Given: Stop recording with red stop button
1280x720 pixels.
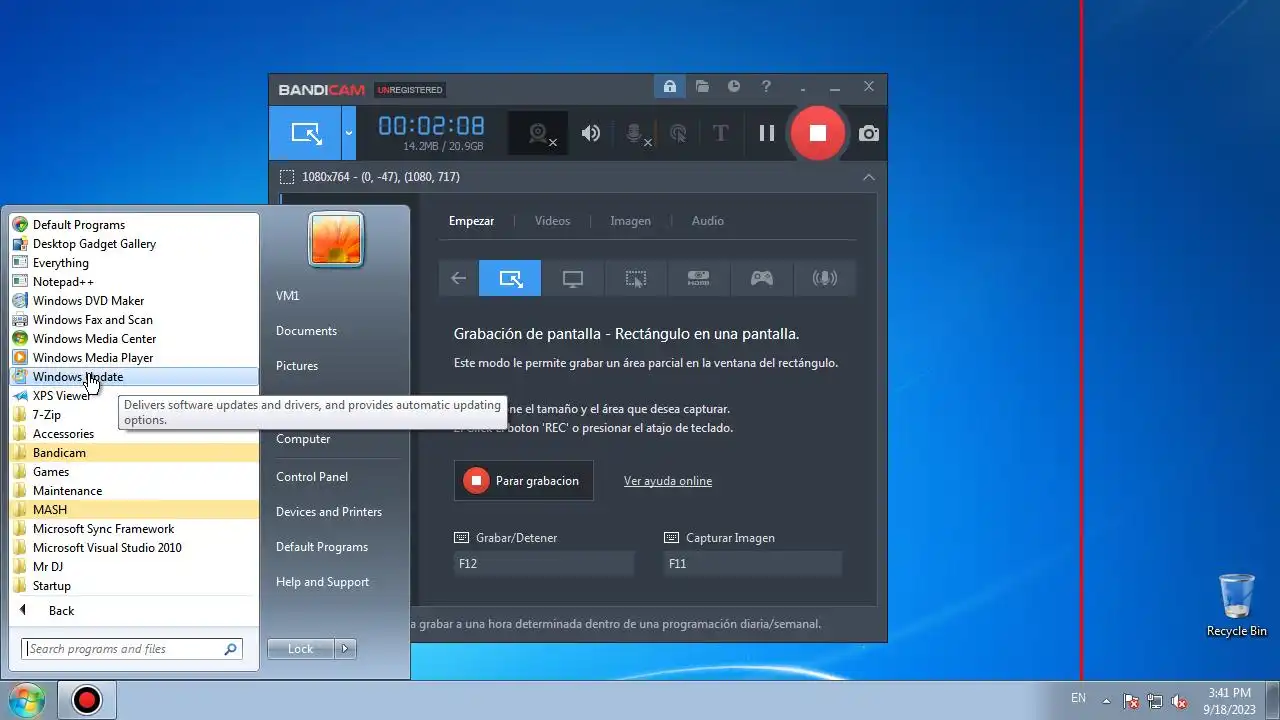Looking at the screenshot, I should [x=818, y=133].
